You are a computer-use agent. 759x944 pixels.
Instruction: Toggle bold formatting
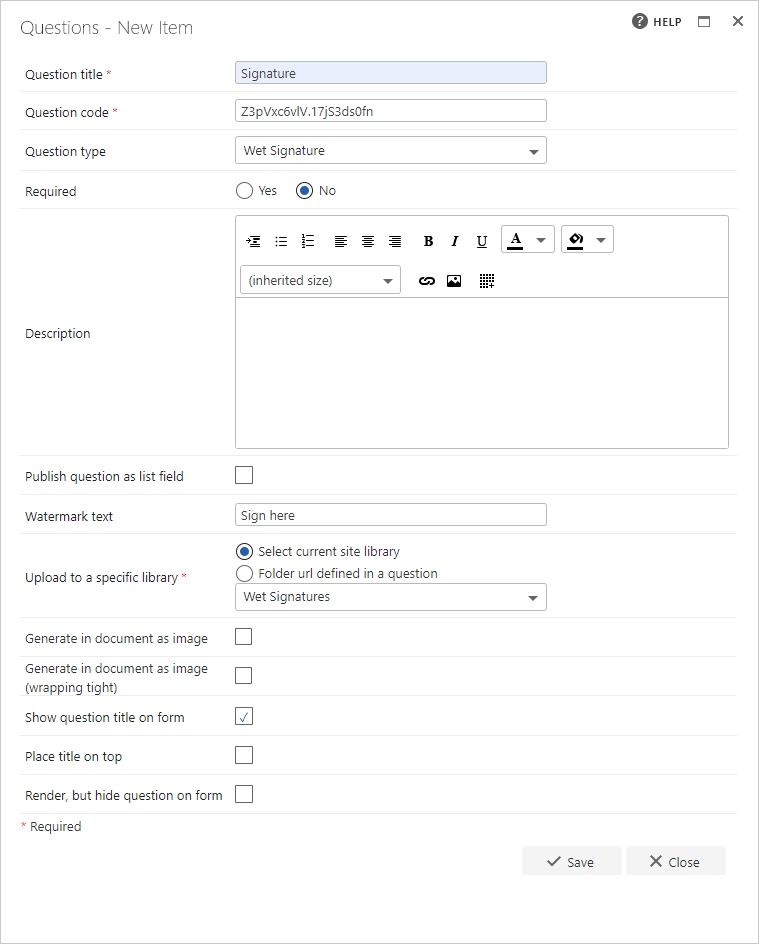click(428, 241)
